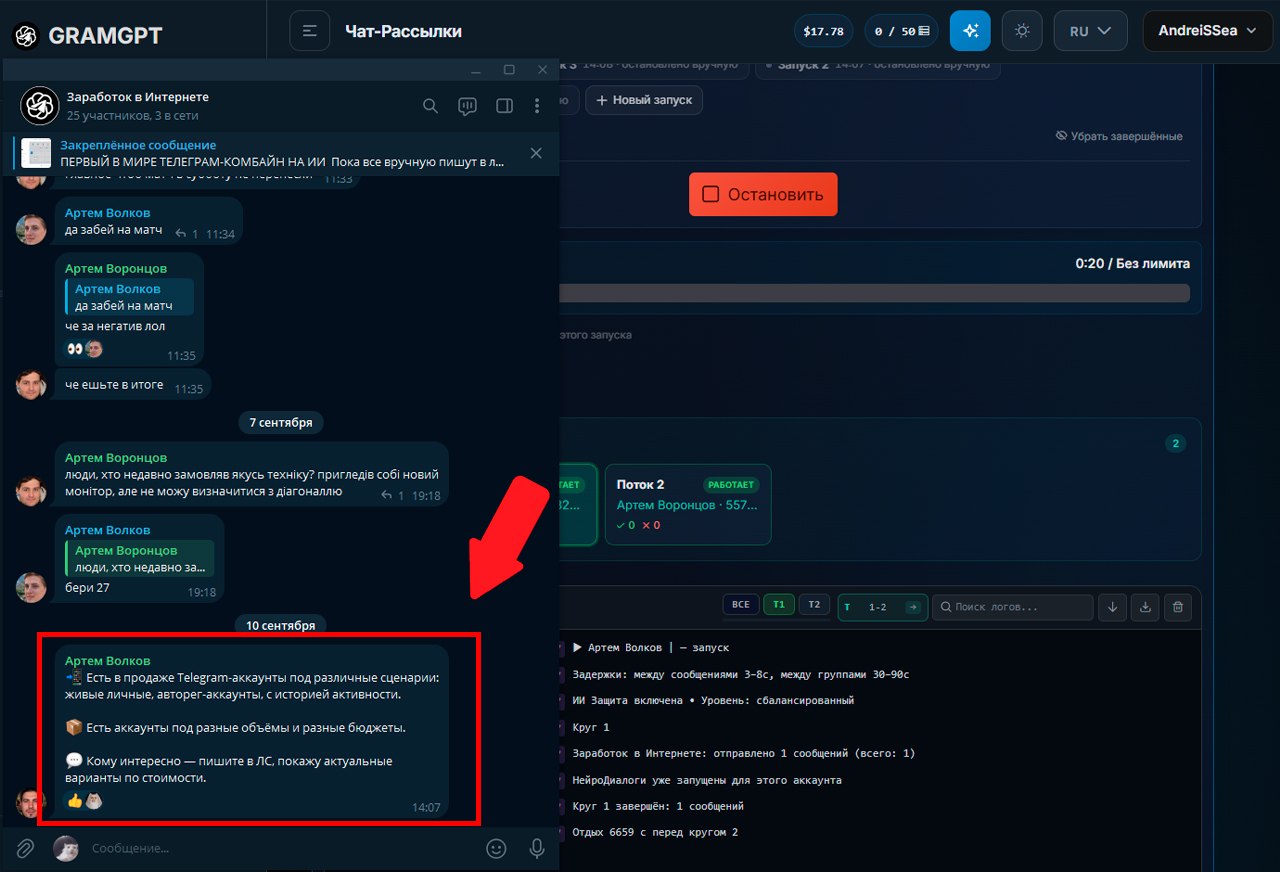Open group info via Заработок в Интернете title
1280x872 pixels.
[x=138, y=97]
